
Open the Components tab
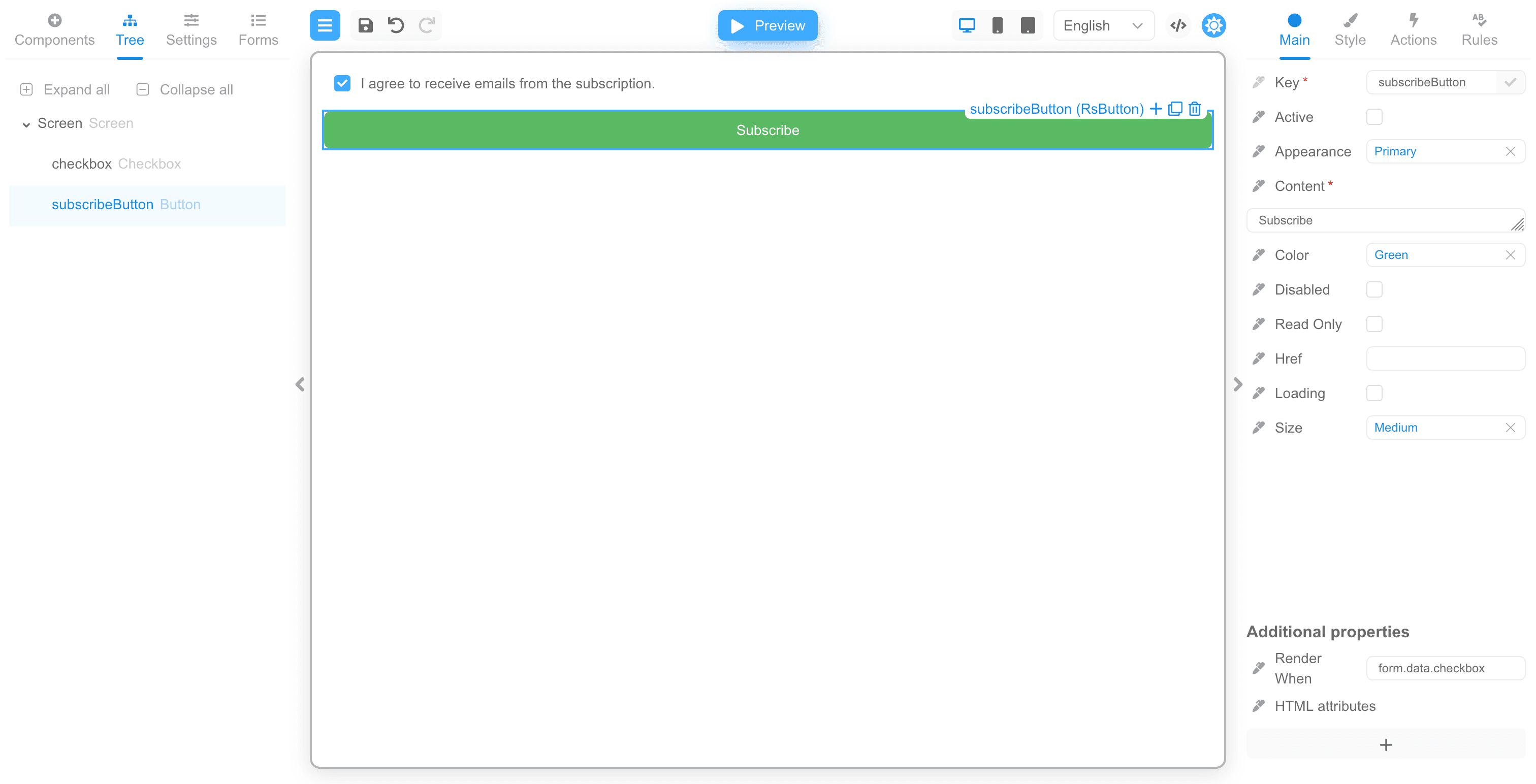point(54,30)
